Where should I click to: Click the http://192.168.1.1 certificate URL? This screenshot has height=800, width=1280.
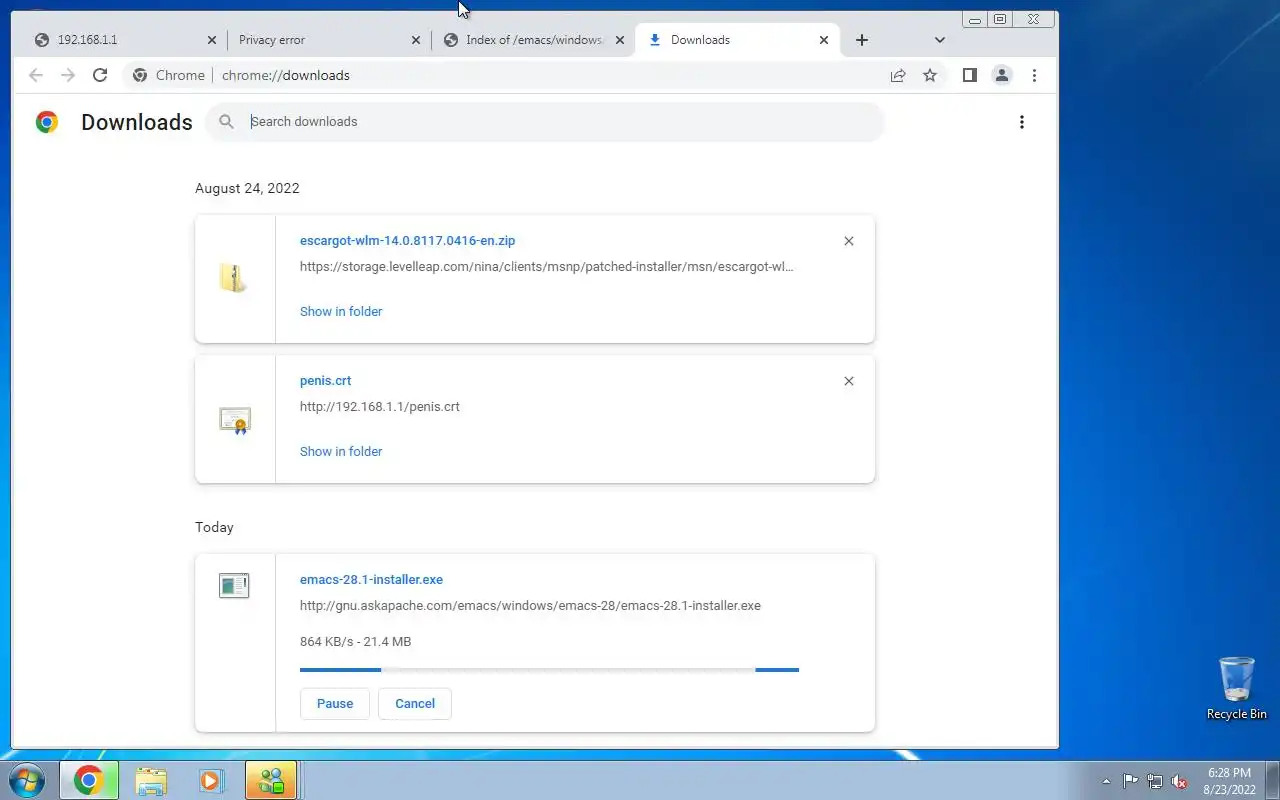(x=380, y=407)
